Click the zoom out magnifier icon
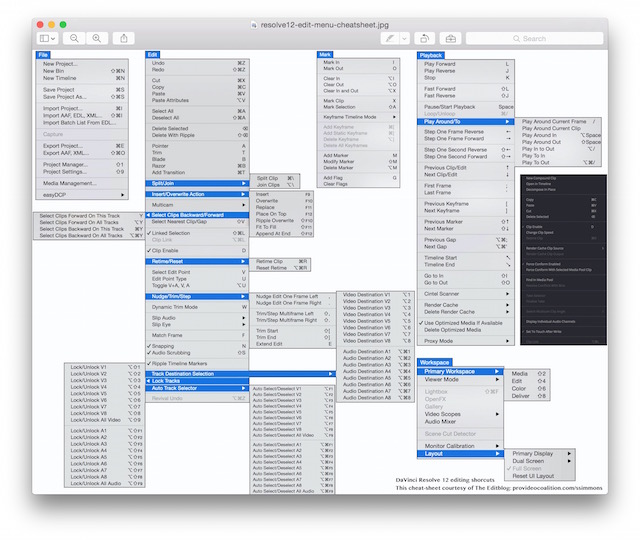The height and width of the screenshot is (540, 640). pyautogui.click(x=74, y=38)
